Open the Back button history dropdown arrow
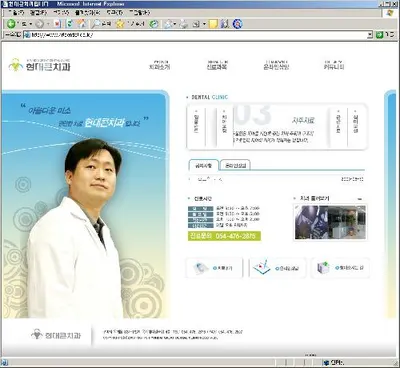 click(31, 24)
